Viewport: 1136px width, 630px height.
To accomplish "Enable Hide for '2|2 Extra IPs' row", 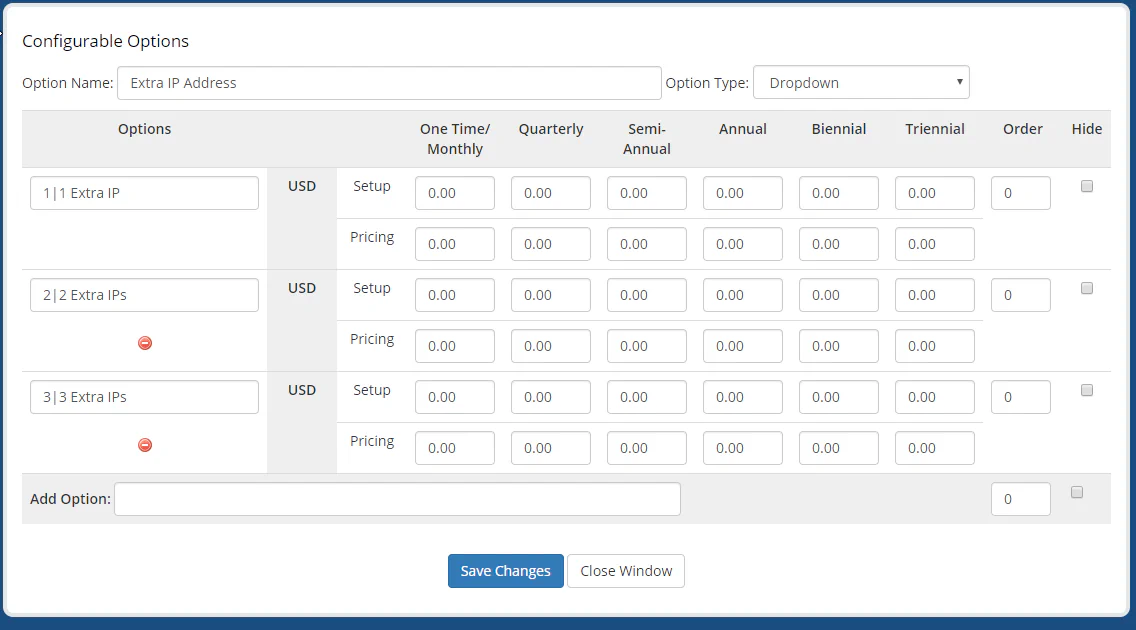I will tap(1087, 288).
